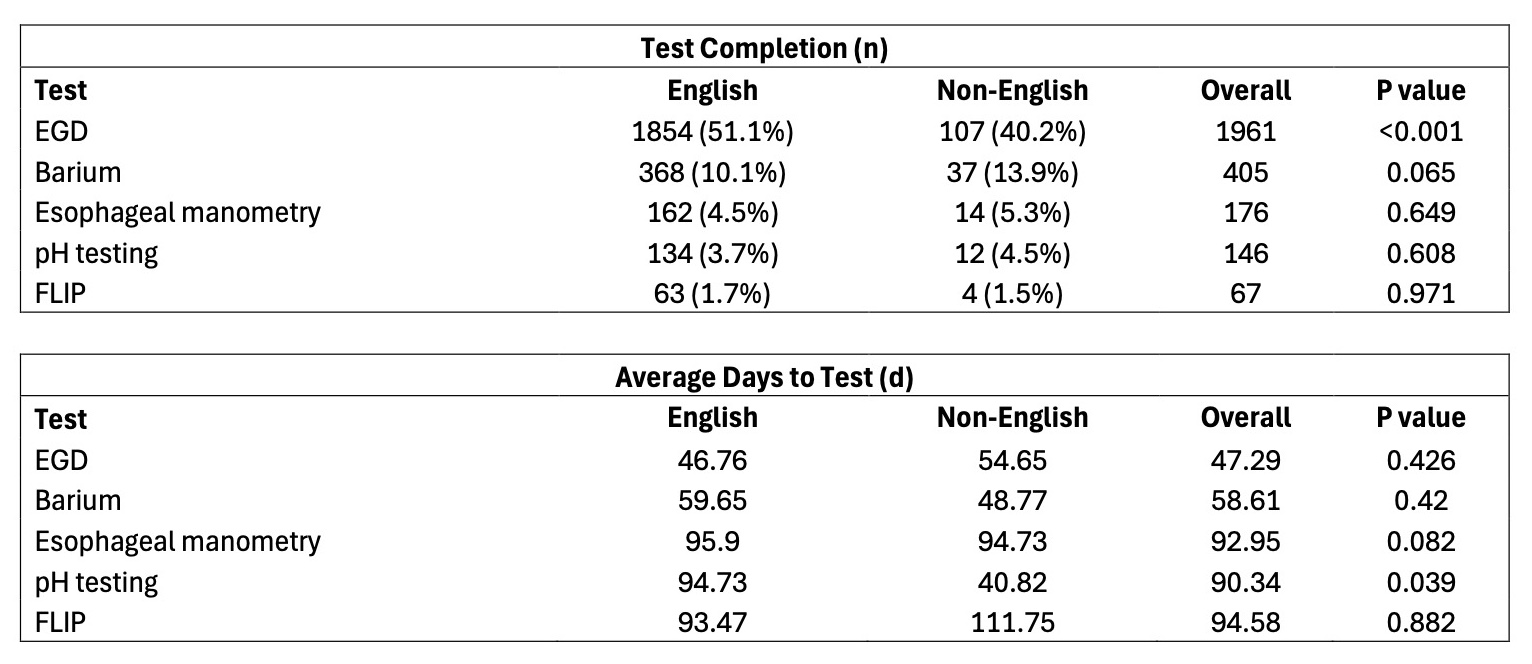Select the Non-English Barium value 48.77
1532x664 pixels.
coord(1012,501)
